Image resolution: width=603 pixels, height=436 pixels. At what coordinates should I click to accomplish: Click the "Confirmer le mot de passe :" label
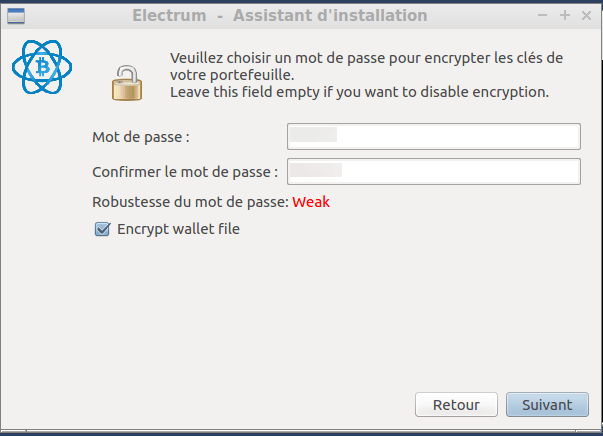click(185, 172)
